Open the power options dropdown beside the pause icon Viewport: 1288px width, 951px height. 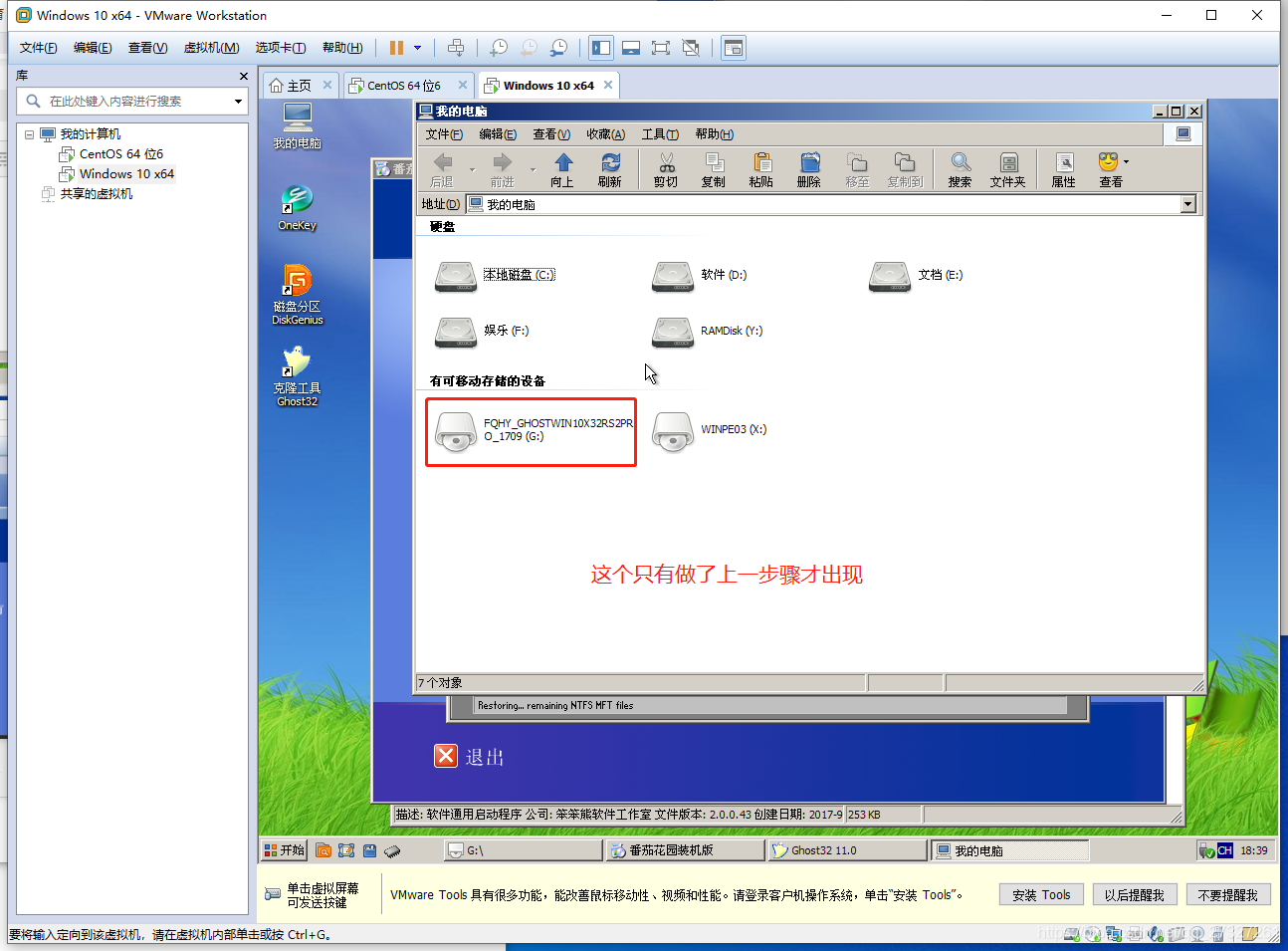click(x=417, y=48)
